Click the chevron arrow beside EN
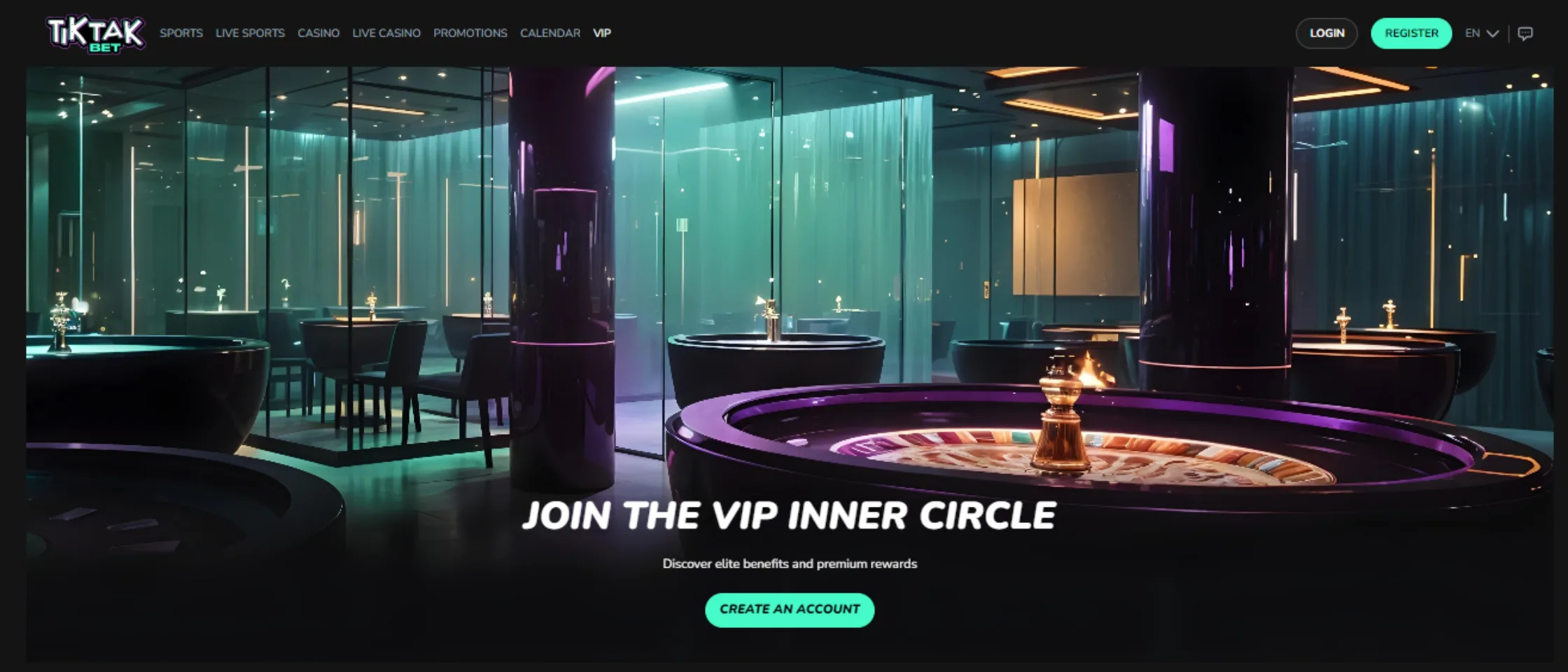Image resolution: width=1568 pixels, height=672 pixels. 1492,34
